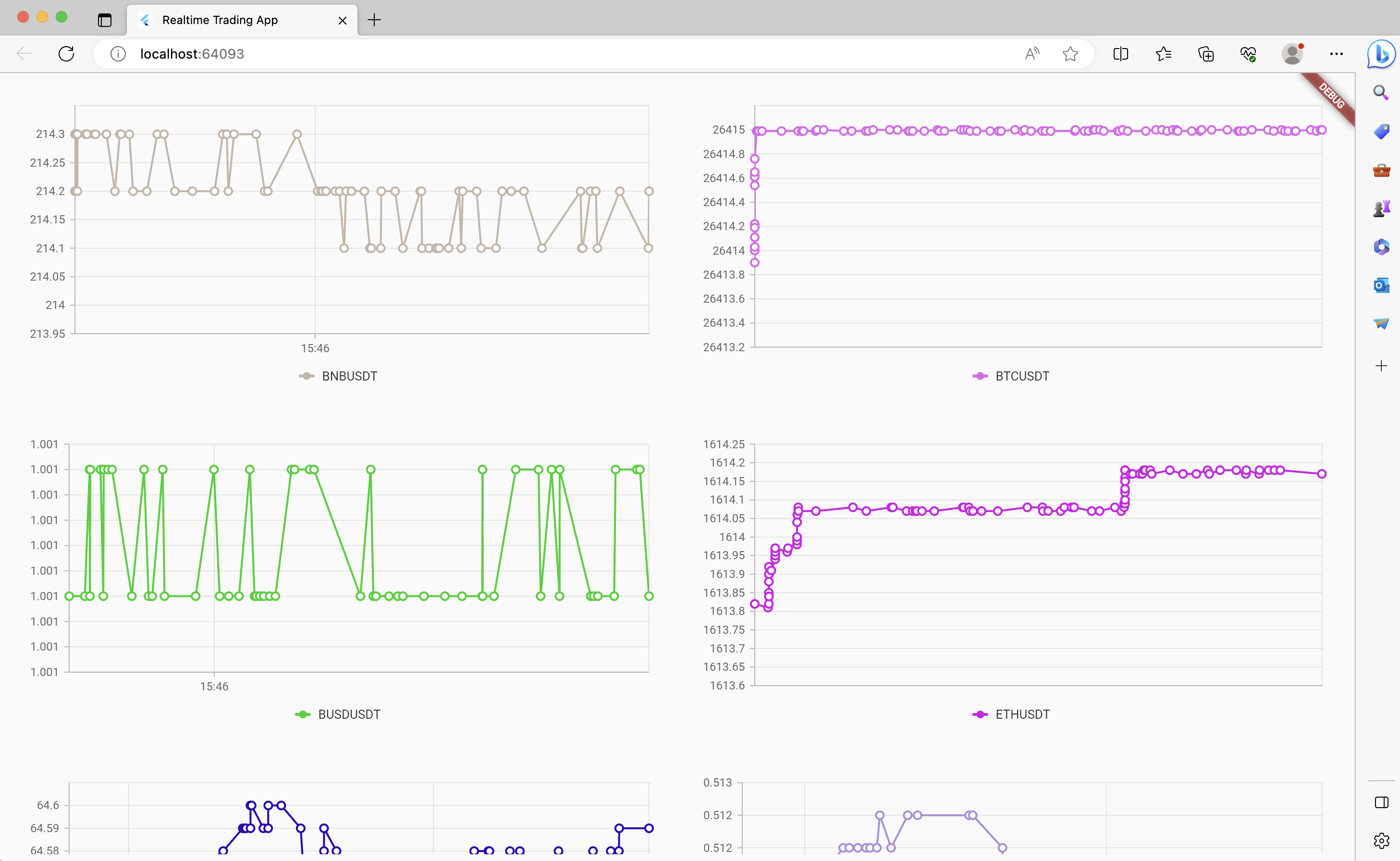Open the browser settings and more menu
This screenshot has height=861, width=1400.
[x=1336, y=53]
